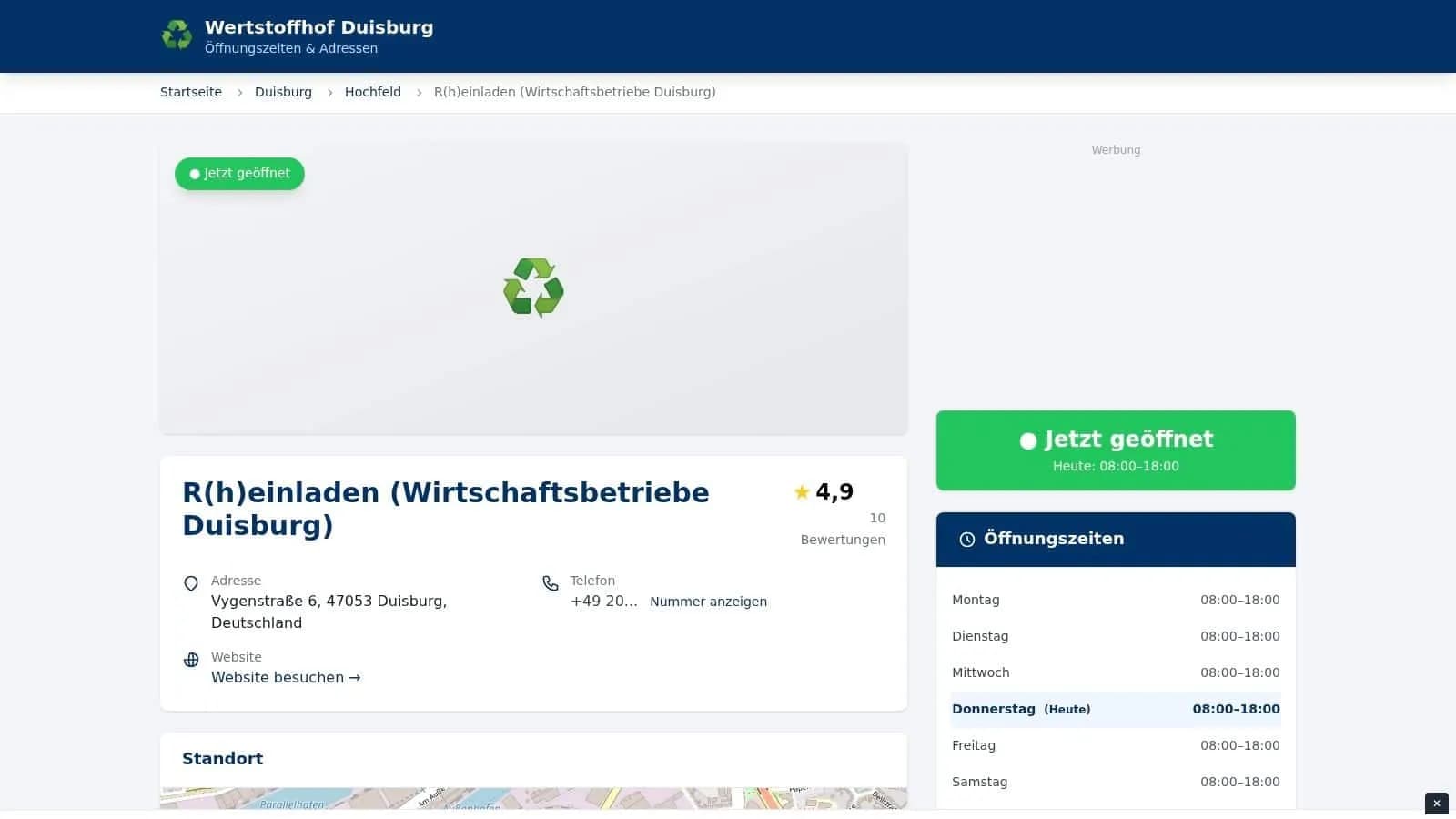This screenshot has width=1456, height=819.
Task: Select the Samstag opening hours row
Action: click(1116, 782)
